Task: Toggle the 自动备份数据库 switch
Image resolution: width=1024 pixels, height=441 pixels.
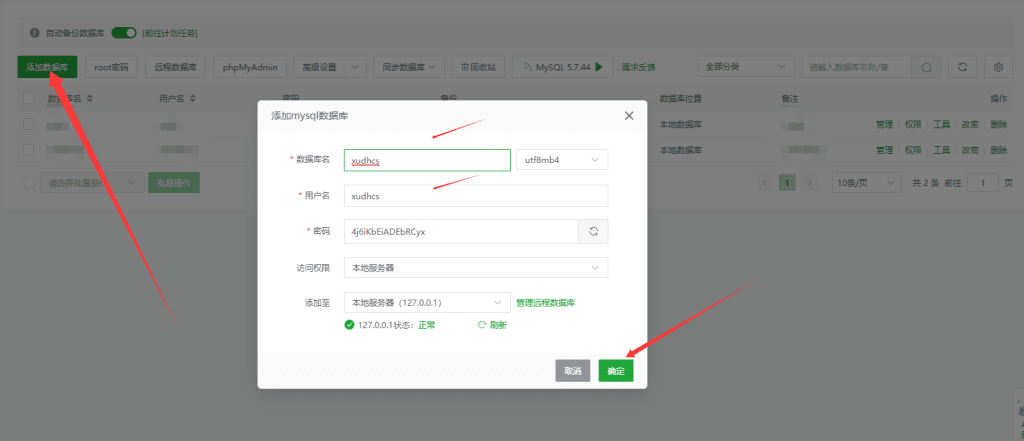Action: pos(123,33)
